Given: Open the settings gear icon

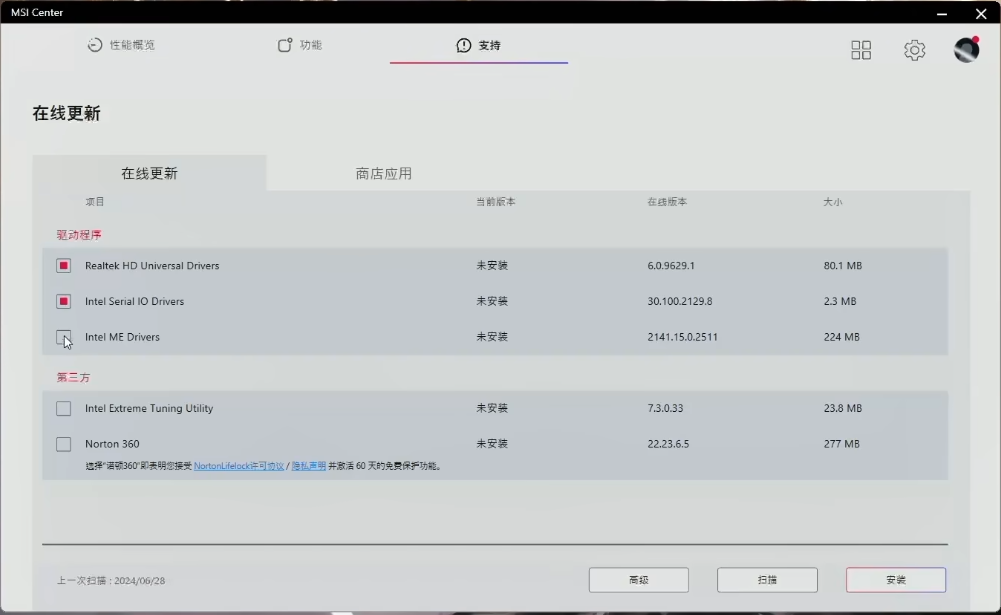Looking at the screenshot, I should click(x=914, y=50).
